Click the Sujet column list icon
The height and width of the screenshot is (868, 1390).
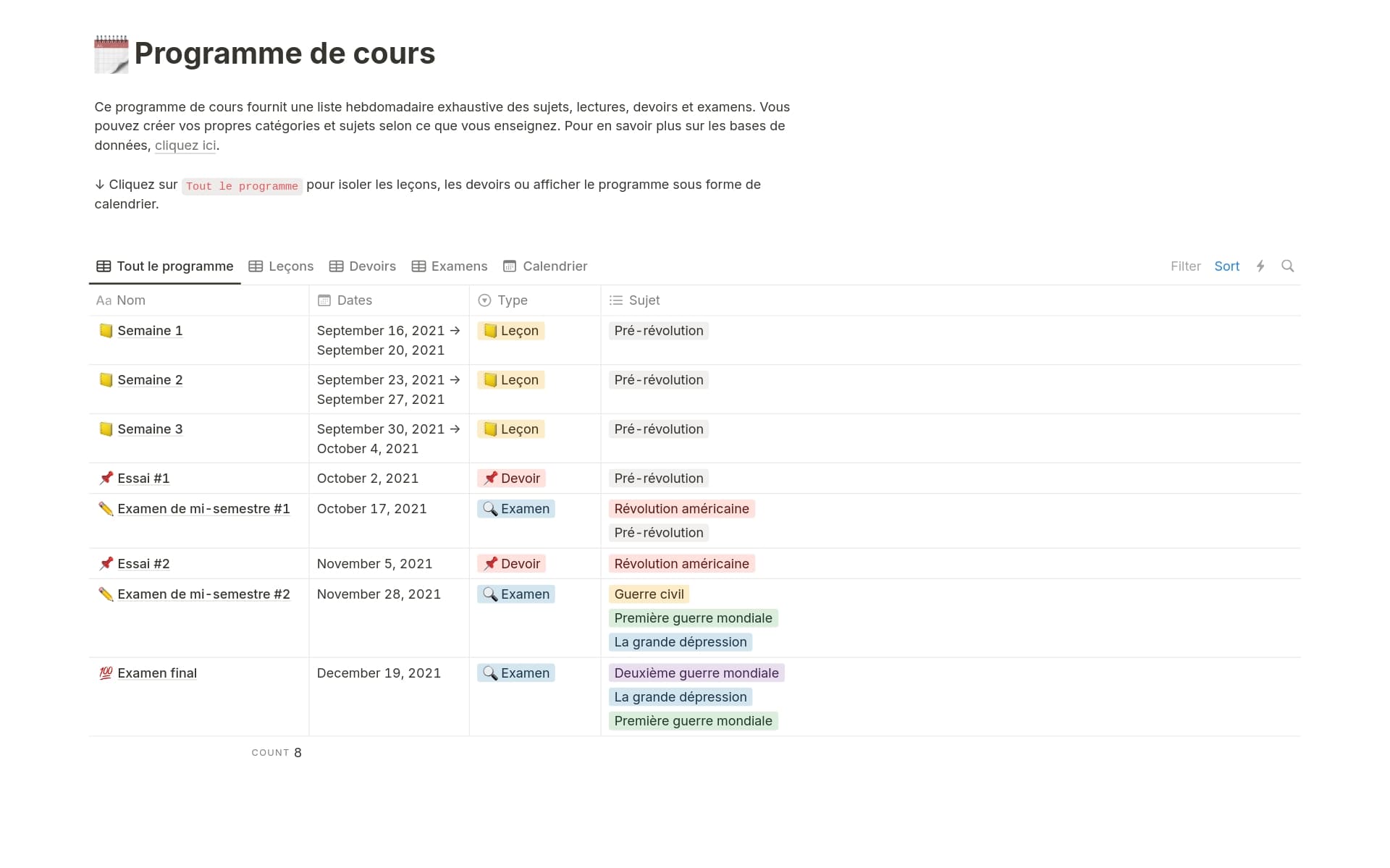click(x=616, y=300)
